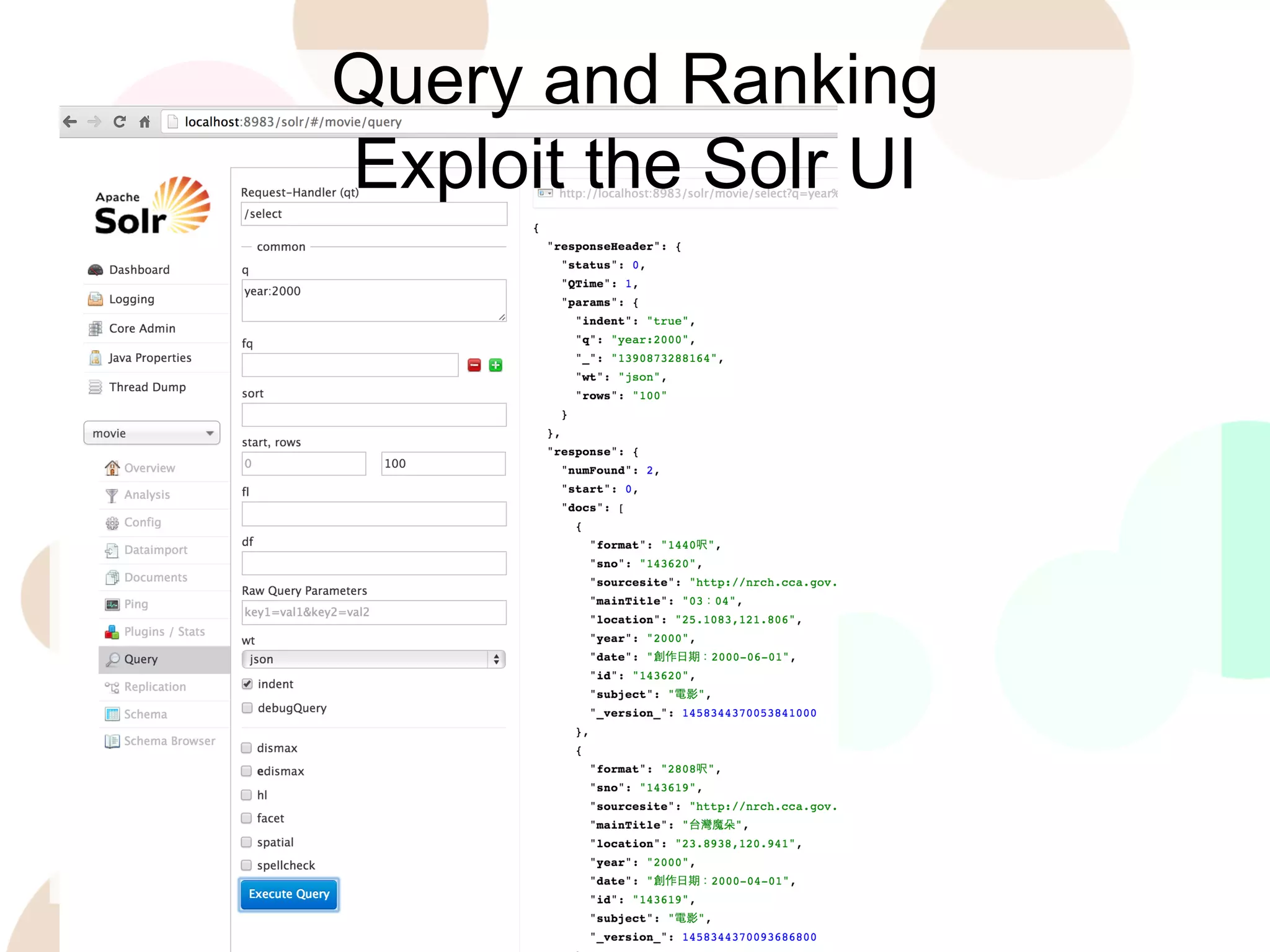This screenshot has width=1270, height=952.
Task: Open the Dashboard menu item
Action: click(x=140, y=270)
